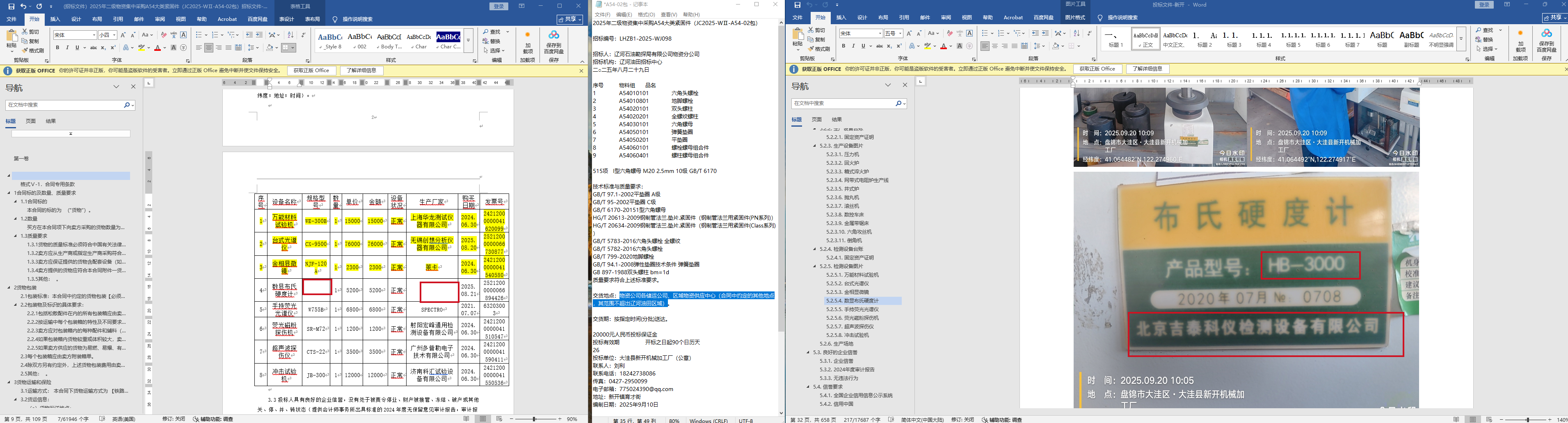Click search magnifier in right navigation pane
Viewport: 1568px width, 423px height.
click(898, 104)
